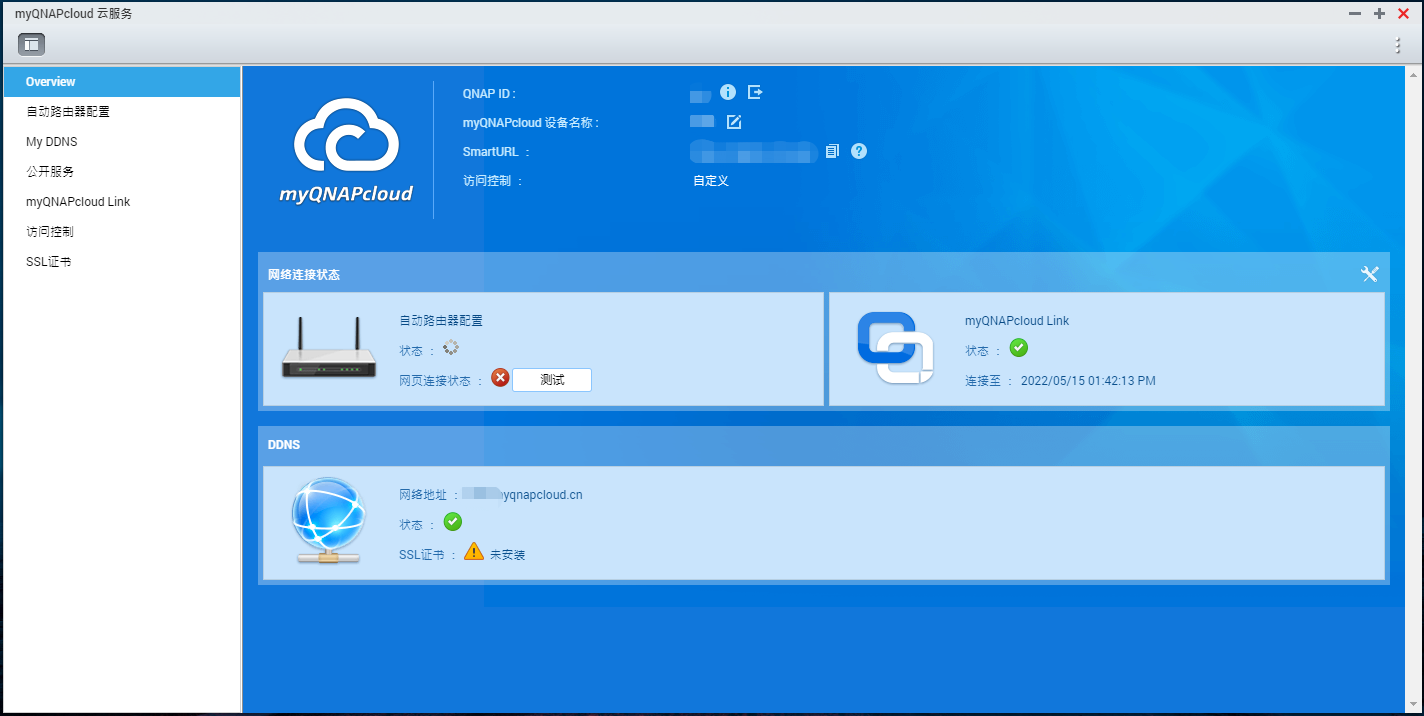Click the DDNS globe icon

[x=329, y=520]
